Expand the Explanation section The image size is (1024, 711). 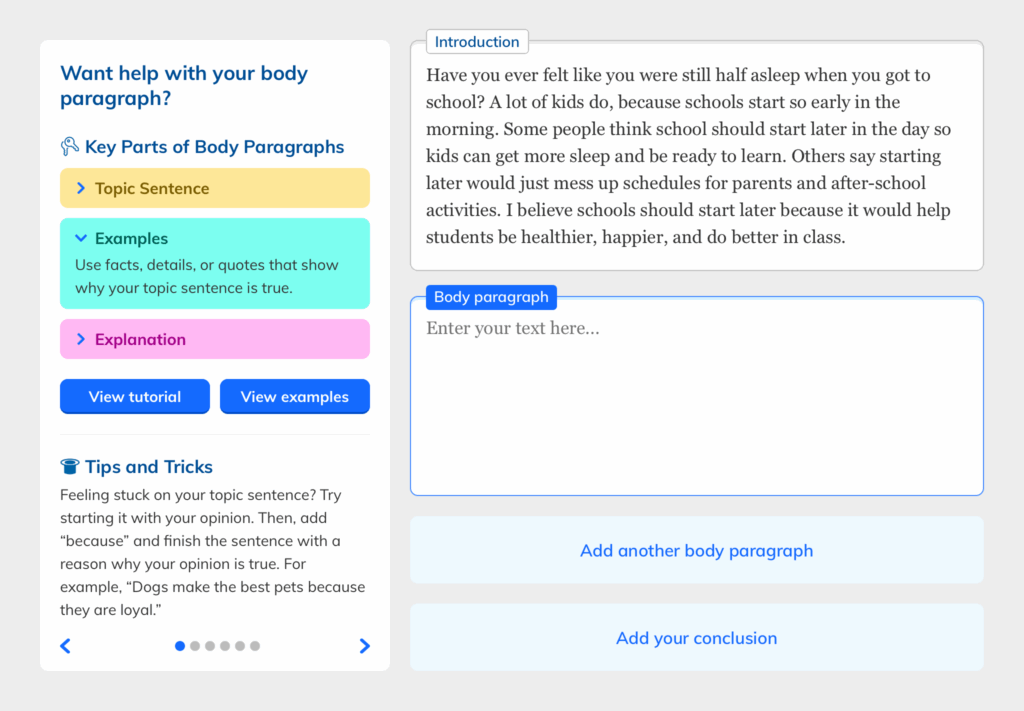pos(215,339)
